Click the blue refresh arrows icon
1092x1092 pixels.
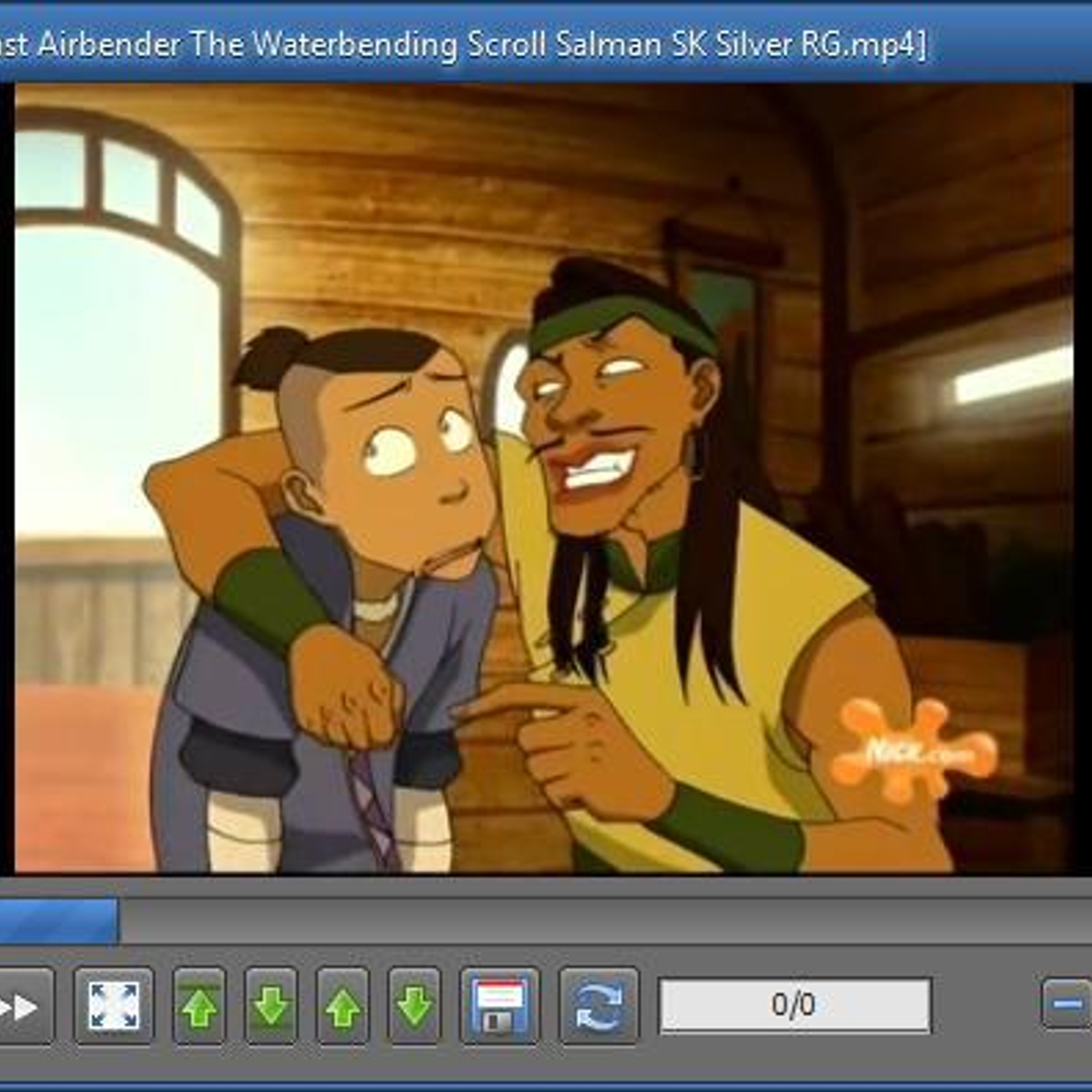click(x=599, y=1006)
